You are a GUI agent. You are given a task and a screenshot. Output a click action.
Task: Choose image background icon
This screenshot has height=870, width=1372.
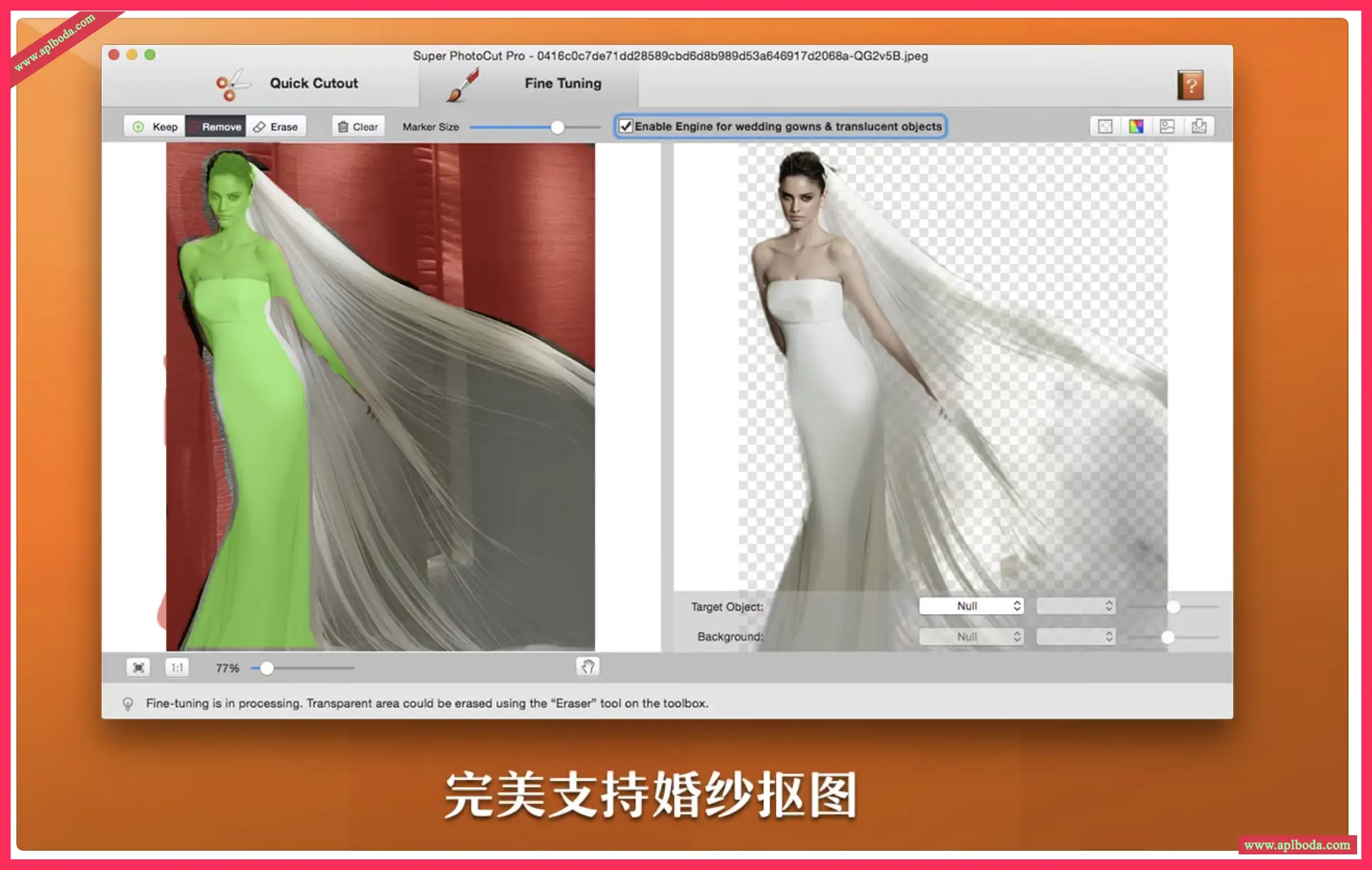(1168, 126)
